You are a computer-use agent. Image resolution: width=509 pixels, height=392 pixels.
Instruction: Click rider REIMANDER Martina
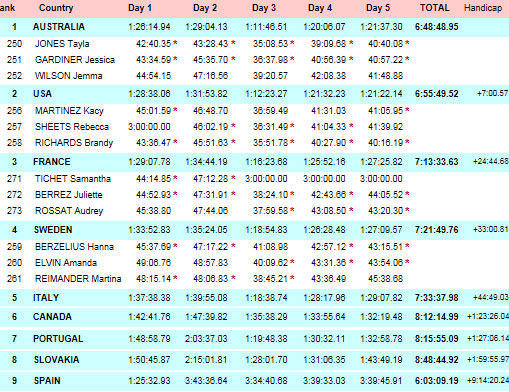[78, 279]
